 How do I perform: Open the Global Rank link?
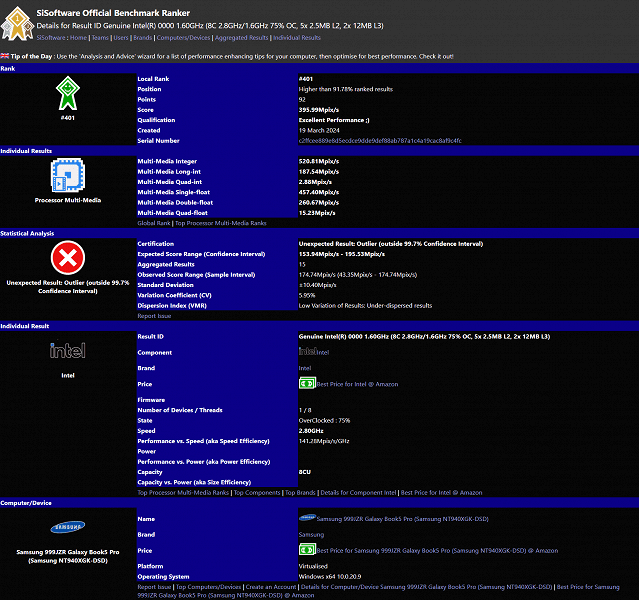coord(154,223)
